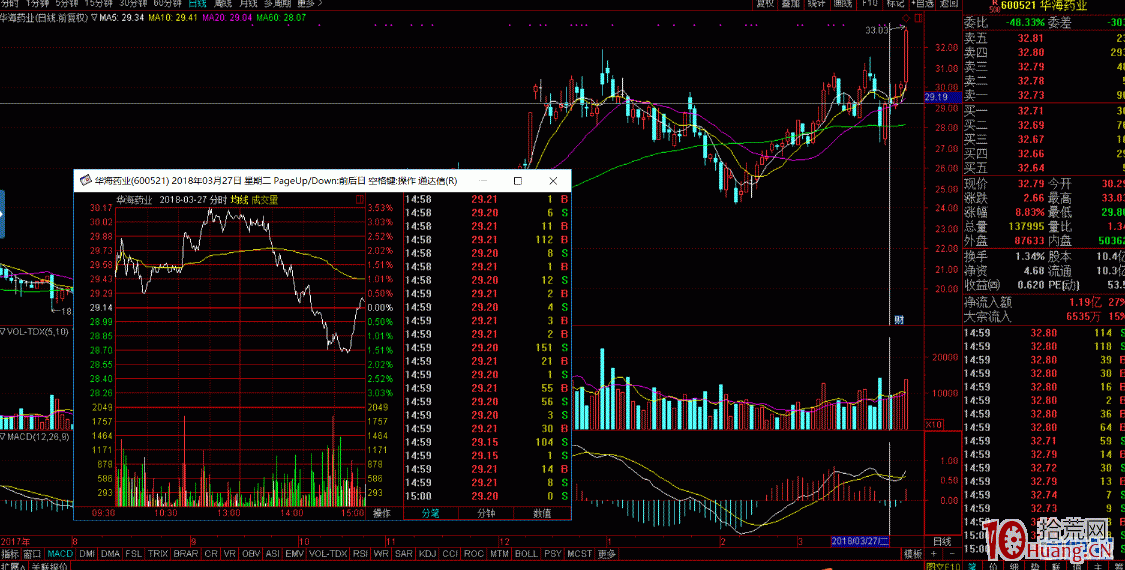Click the 600521 华海药业 stock title

[x=1046, y=6]
